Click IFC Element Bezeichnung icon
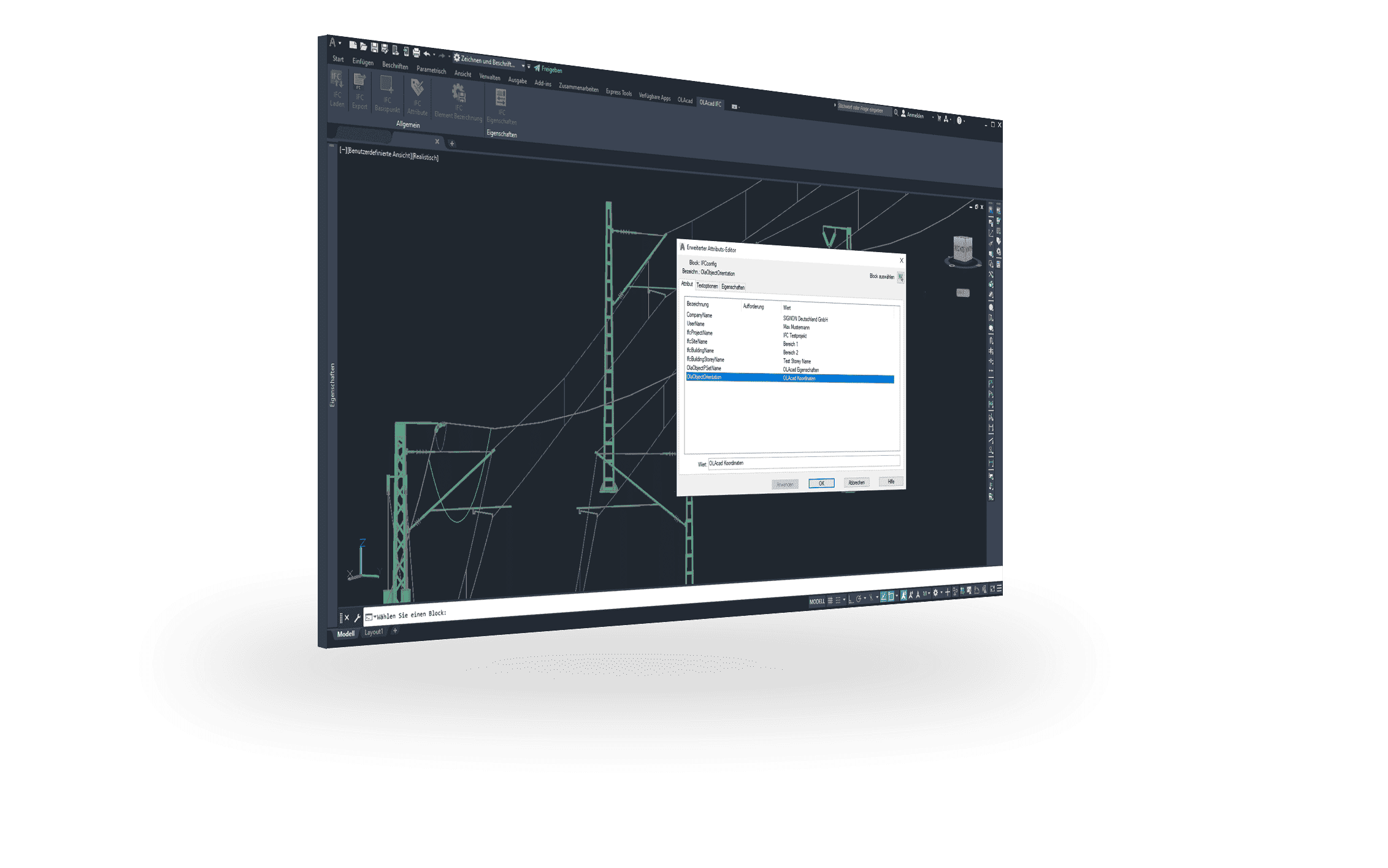 [458, 94]
